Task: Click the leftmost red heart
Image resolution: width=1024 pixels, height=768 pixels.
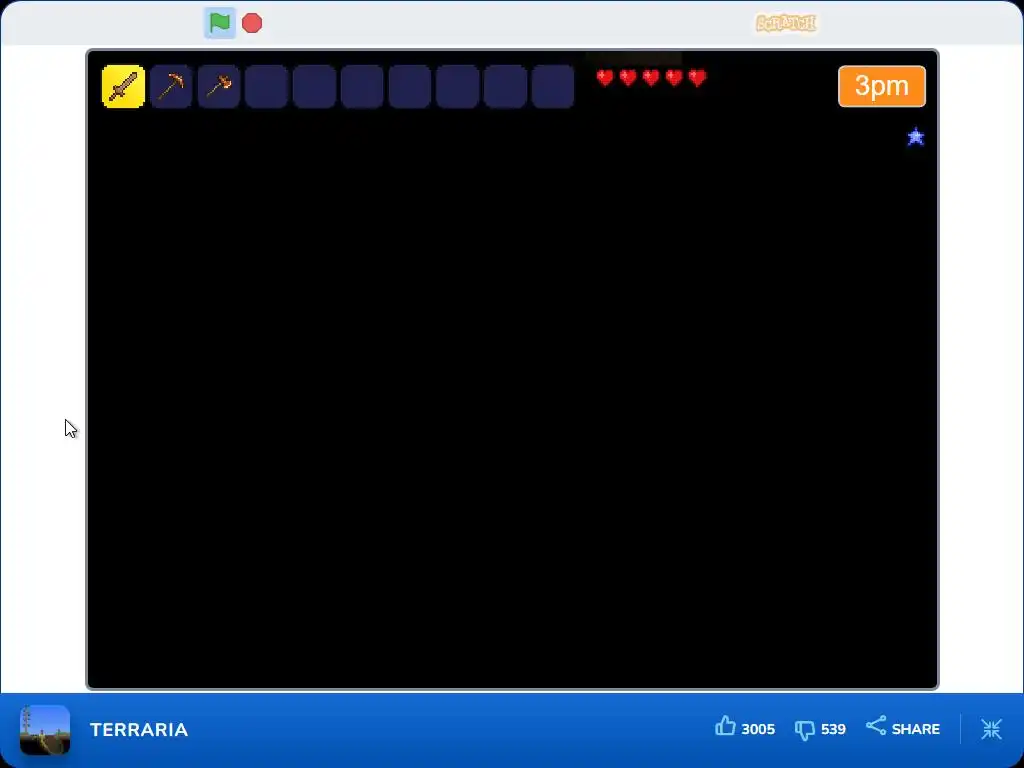Action: [x=605, y=78]
